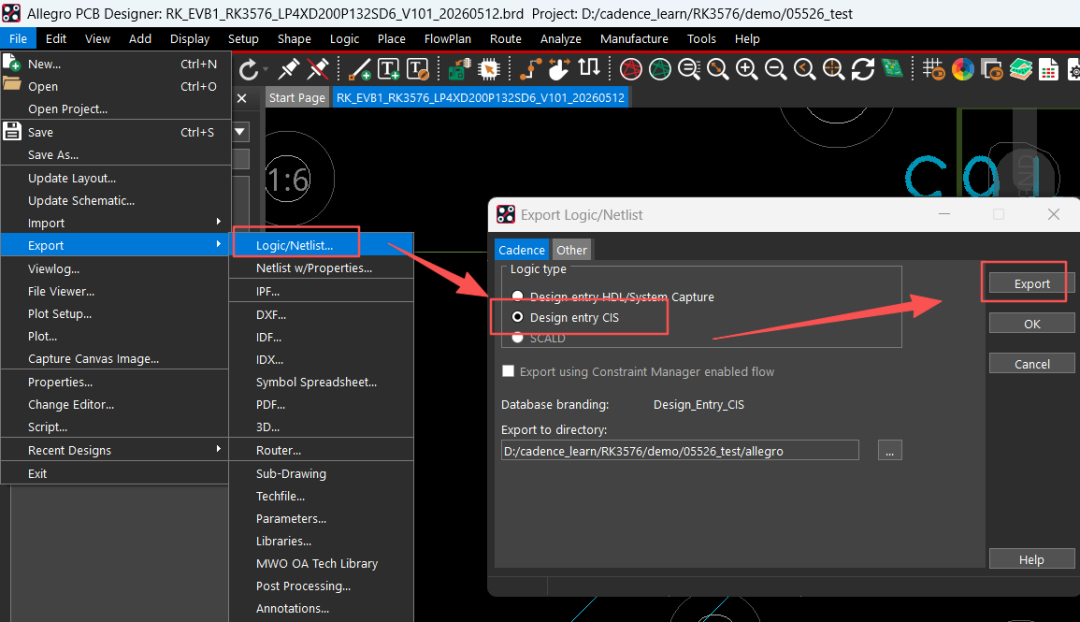This screenshot has height=622, width=1080.
Task: Choose Symbol Spreadsheet... export option
Action: pos(321,382)
